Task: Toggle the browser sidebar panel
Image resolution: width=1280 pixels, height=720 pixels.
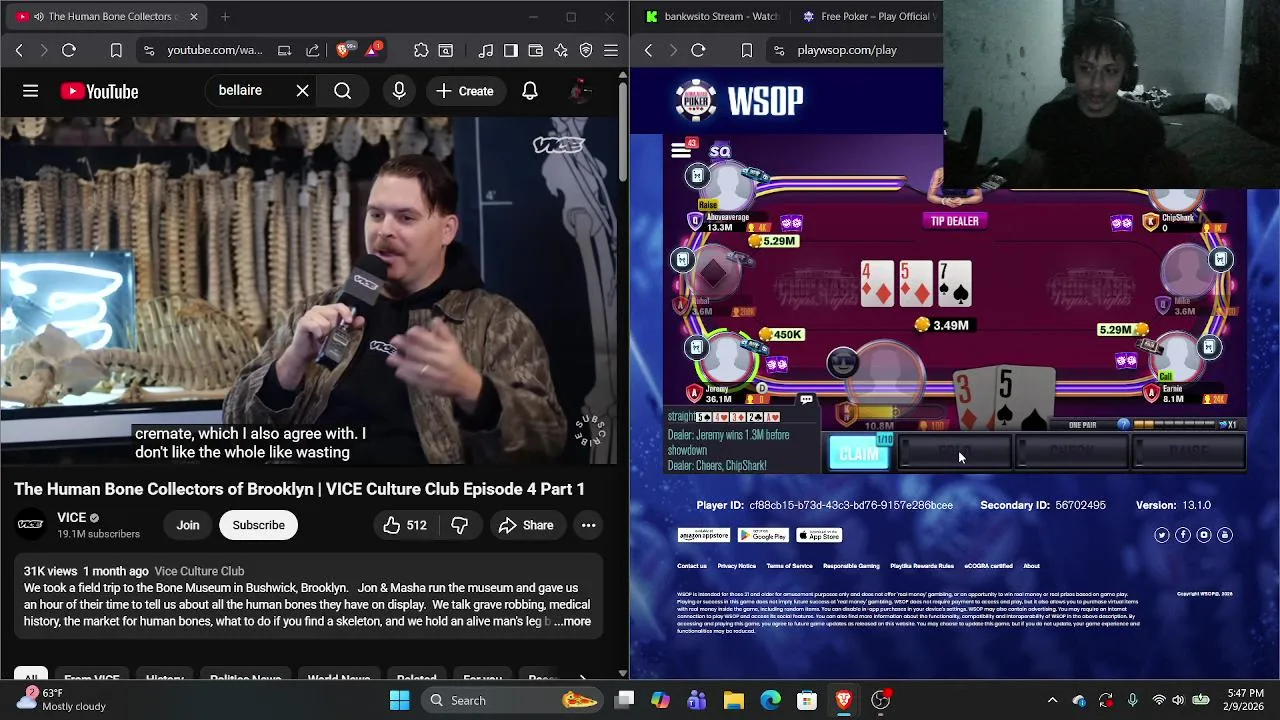Action: [x=511, y=50]
